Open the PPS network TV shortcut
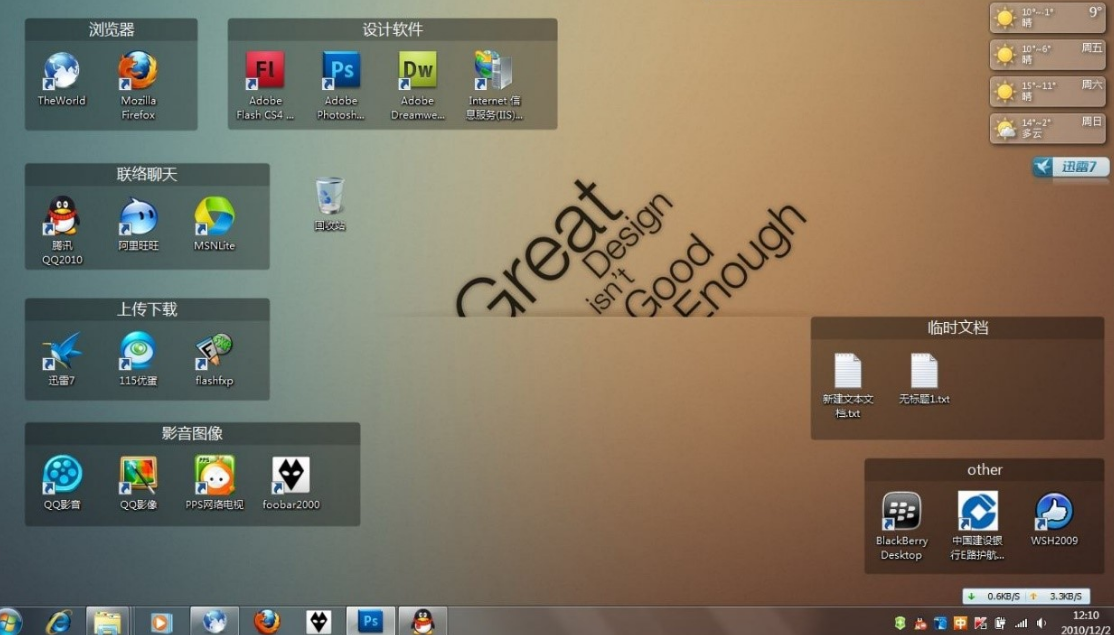1114x635 pixels. click(x=214, y=476)
